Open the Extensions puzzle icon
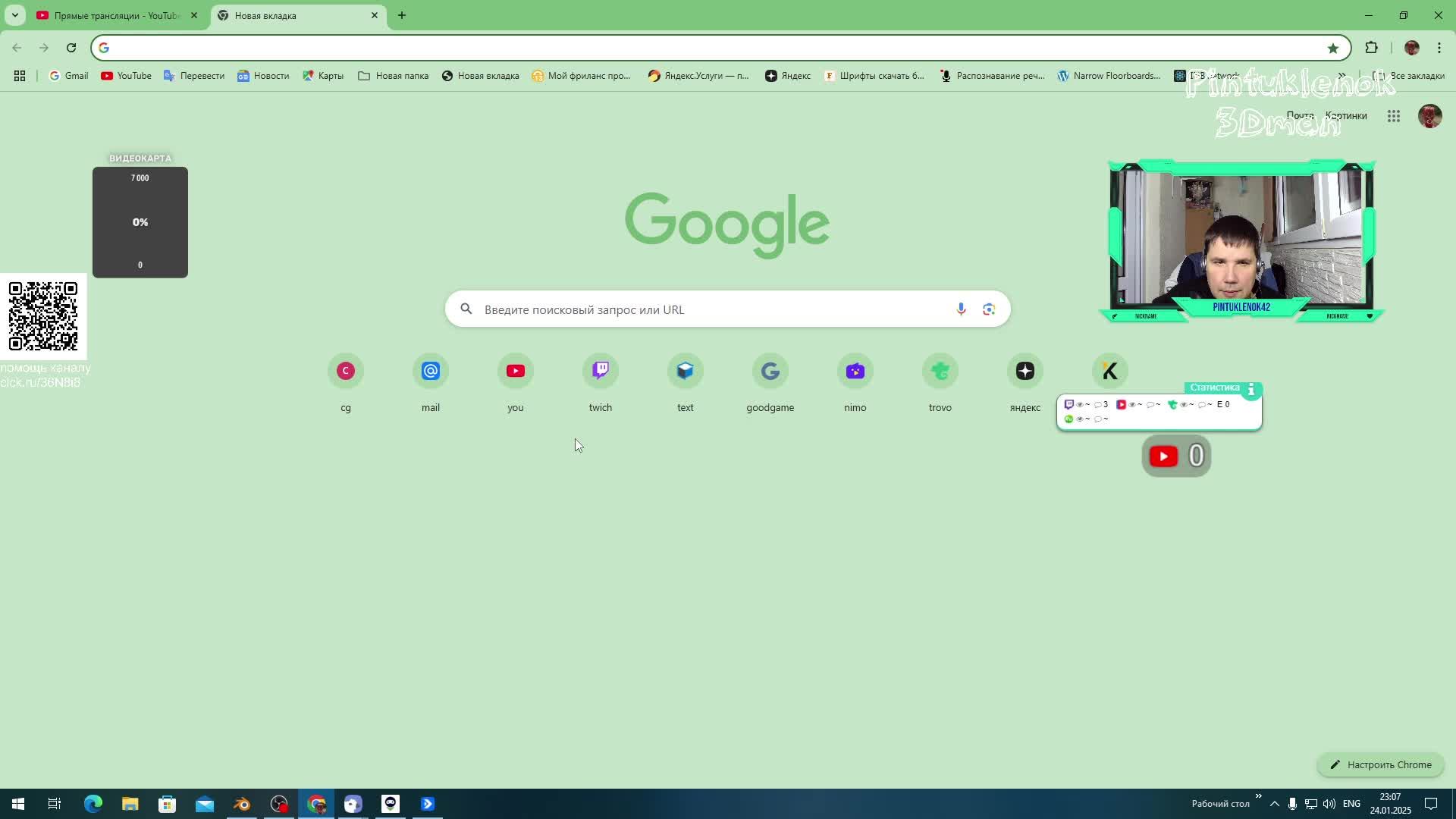 (1371, 48)
